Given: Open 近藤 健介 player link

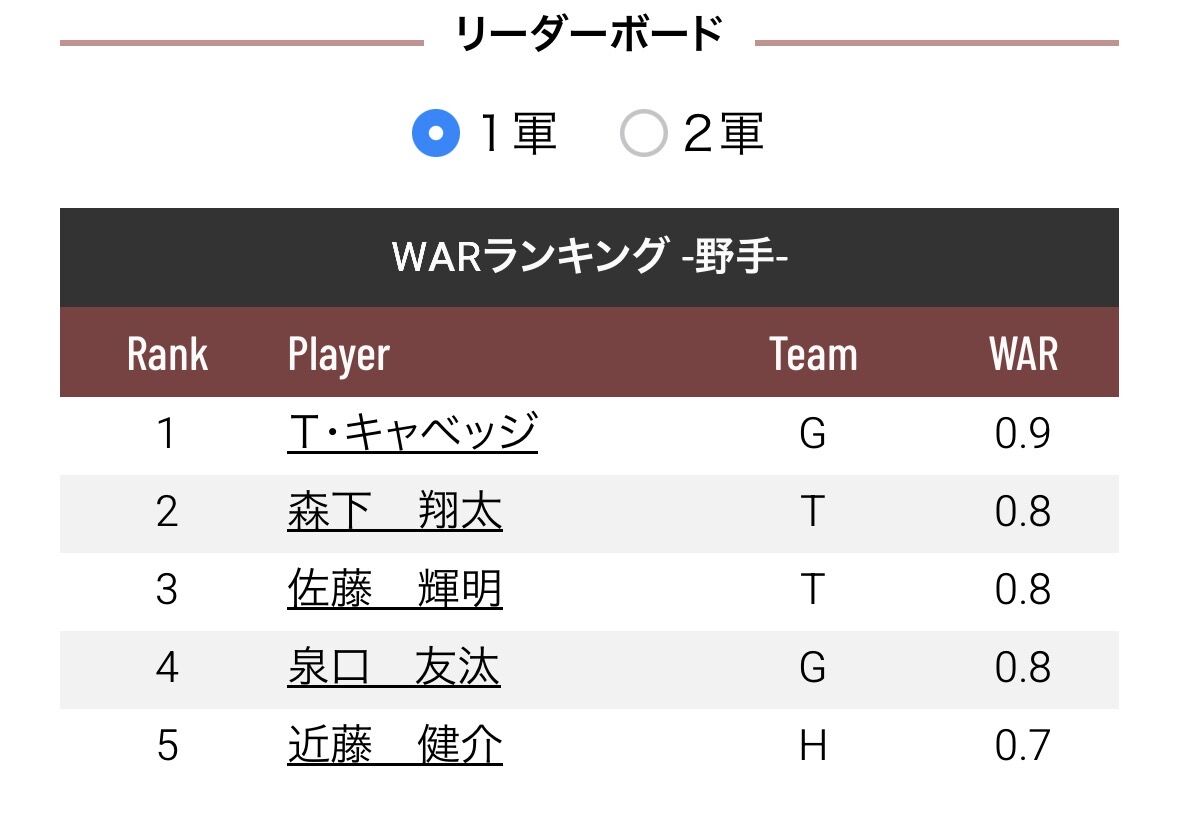Looking at the screenshot, I should tap(394, 746).
